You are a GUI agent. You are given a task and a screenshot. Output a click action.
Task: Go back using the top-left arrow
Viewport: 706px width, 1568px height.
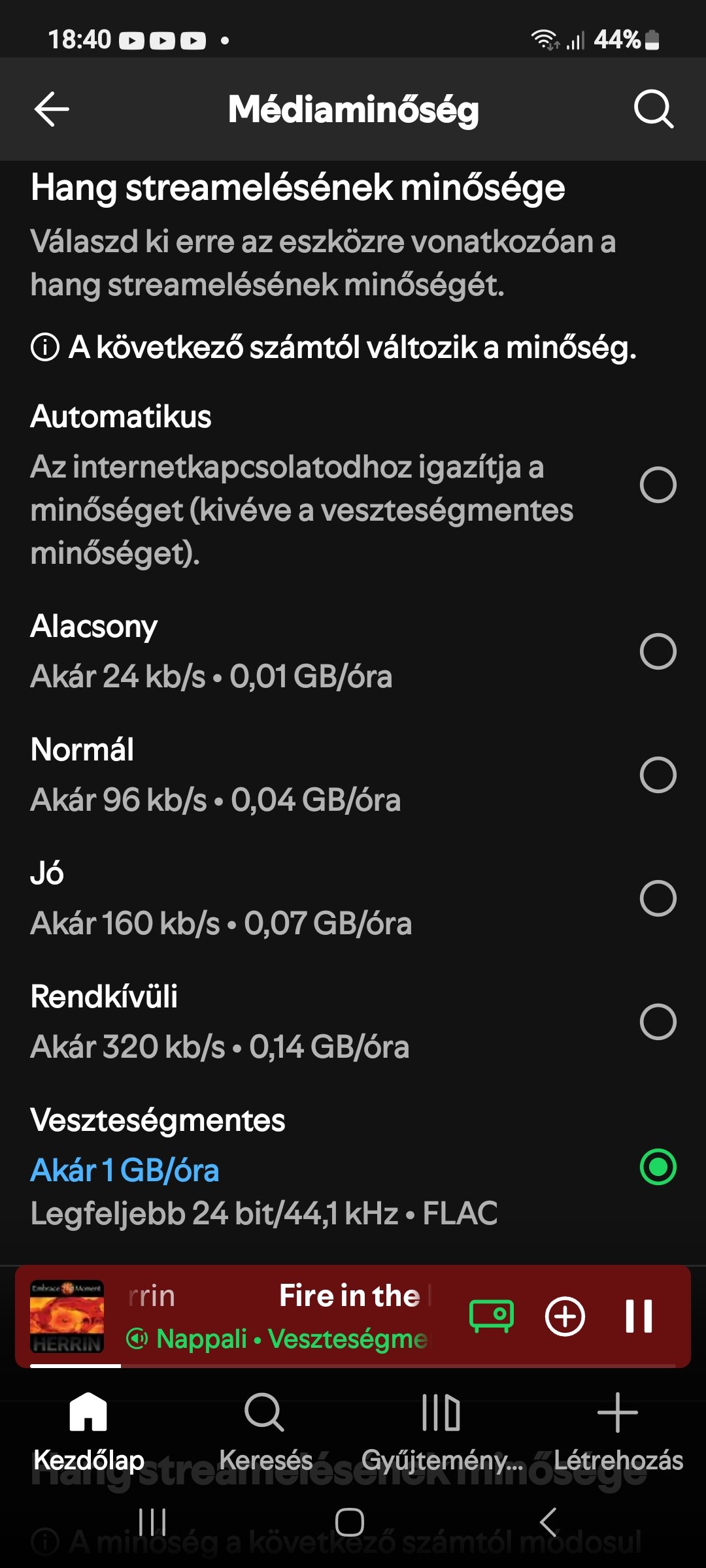(52, 108)
